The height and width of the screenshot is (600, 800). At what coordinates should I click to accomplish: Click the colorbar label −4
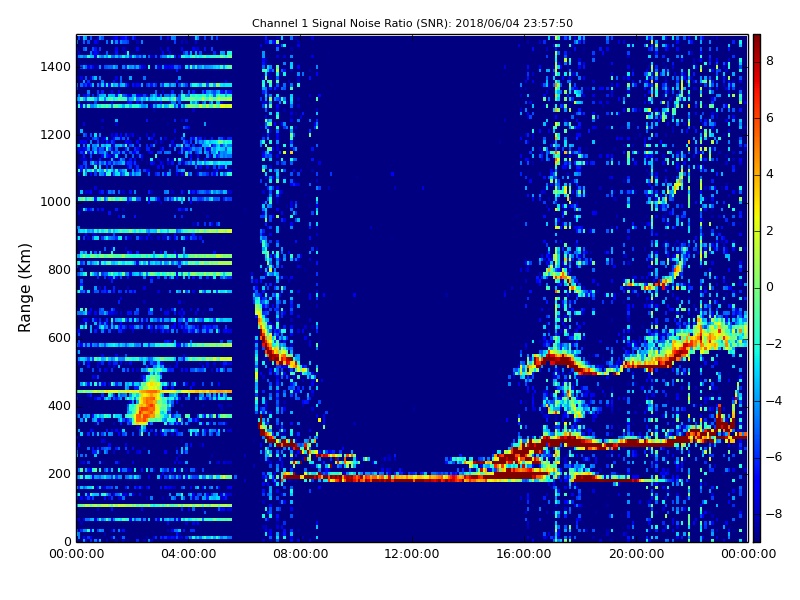774,401
